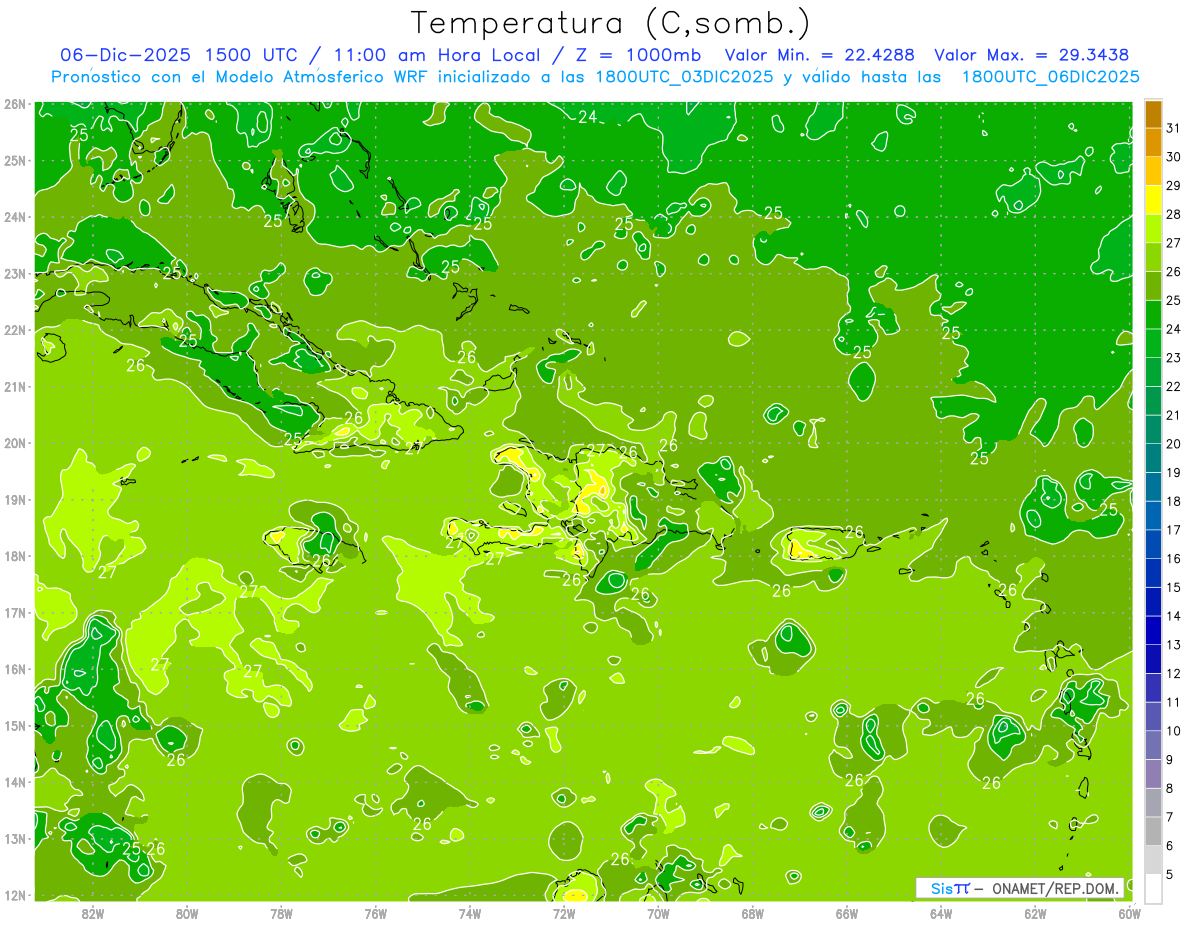Click the "20N" latitude axis label

pyautogui.click(x=14, y=443)
